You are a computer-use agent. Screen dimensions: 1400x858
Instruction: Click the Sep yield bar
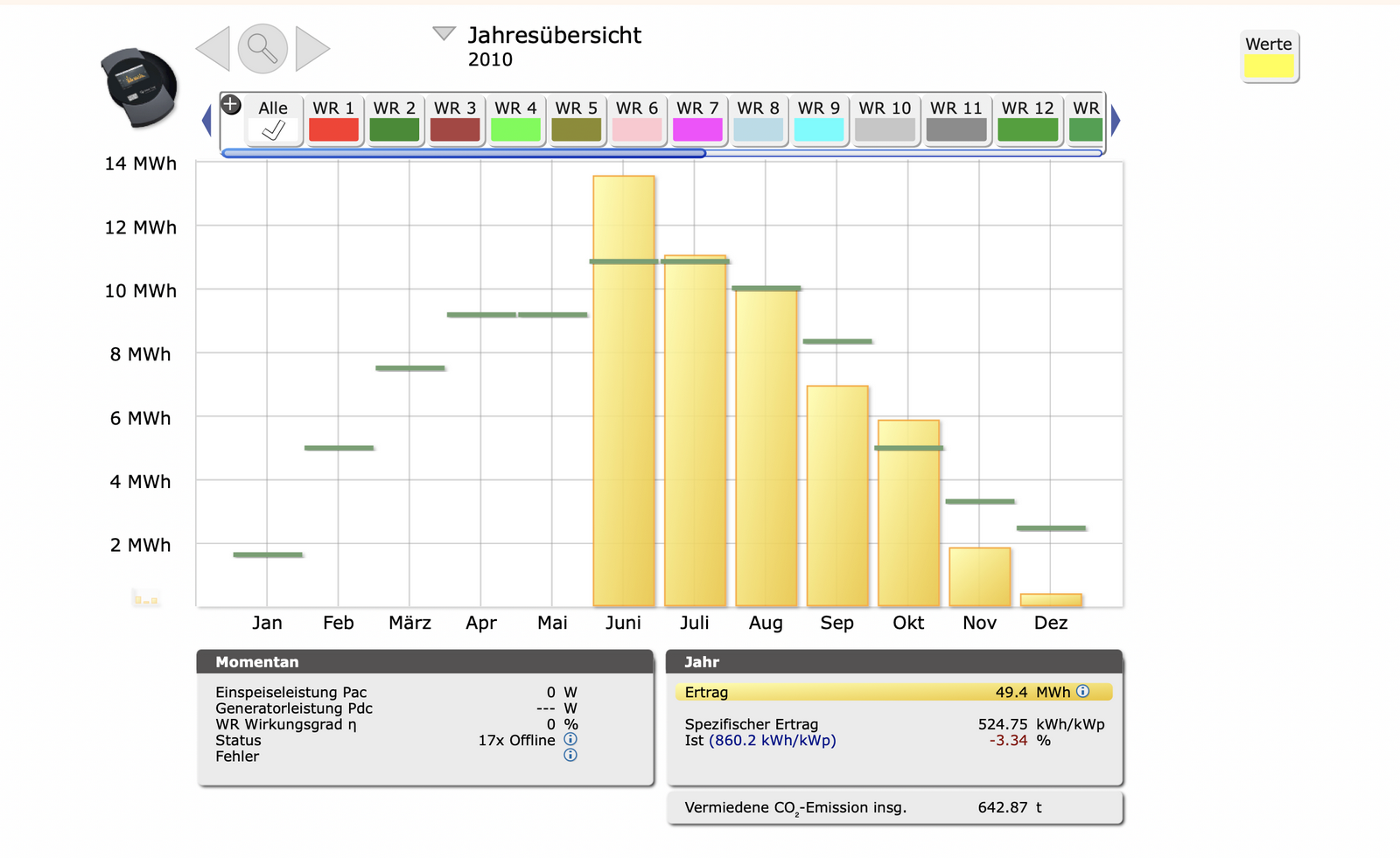tap(837, 496)
